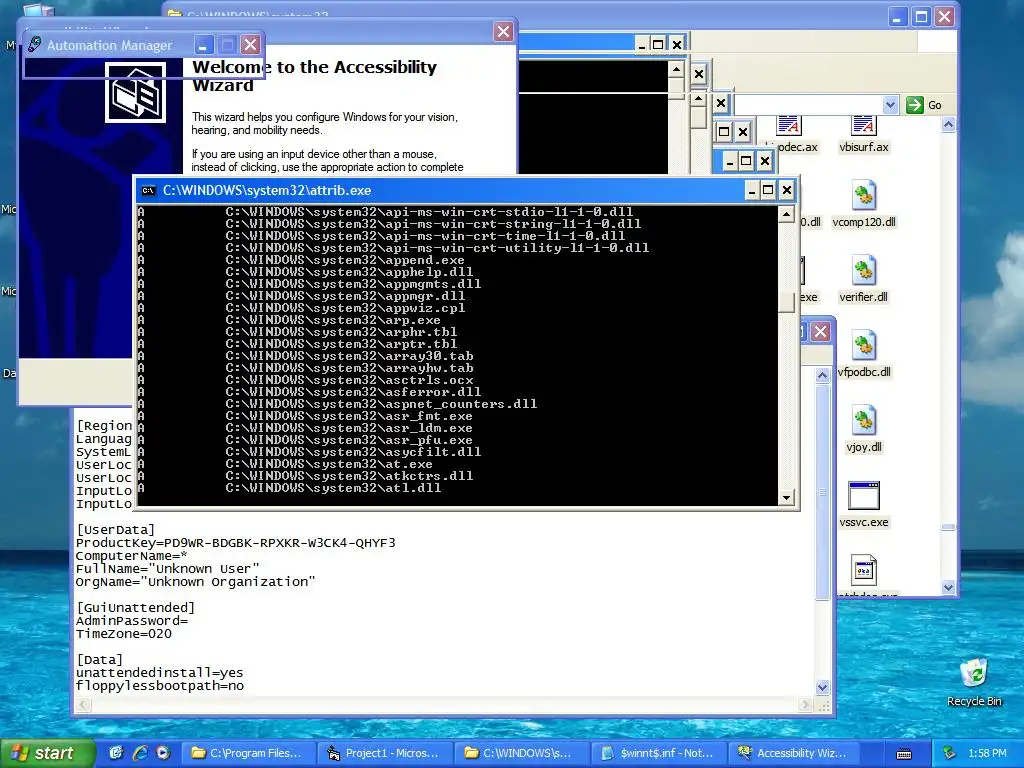
Task: Close the Accessibility Wizard dialog
Action: pyautogui.click(x=503, y=31)
